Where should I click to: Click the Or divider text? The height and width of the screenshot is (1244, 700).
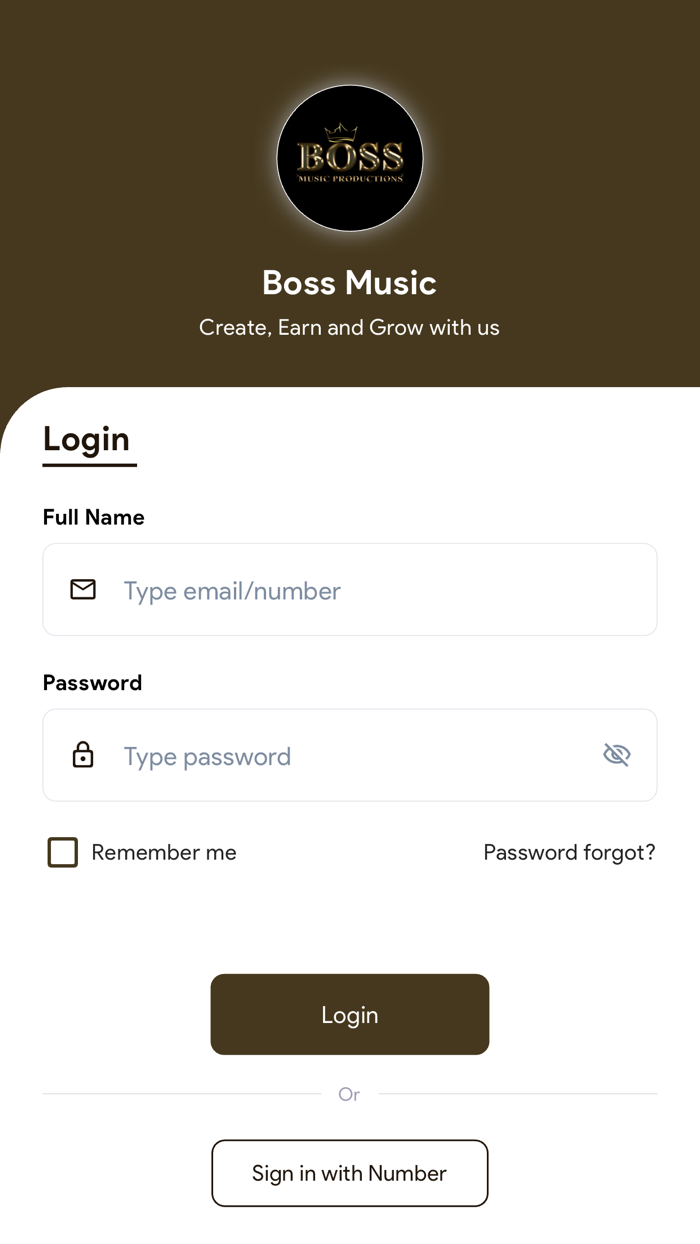point(349,1094)
